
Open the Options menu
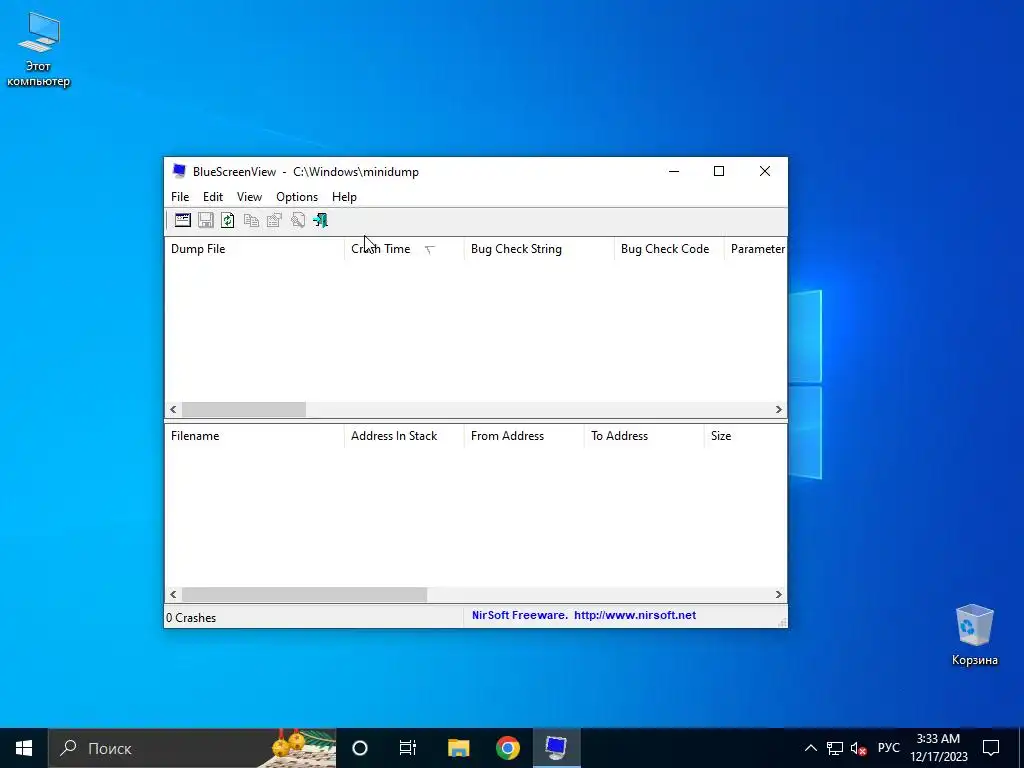coord(297,197)
